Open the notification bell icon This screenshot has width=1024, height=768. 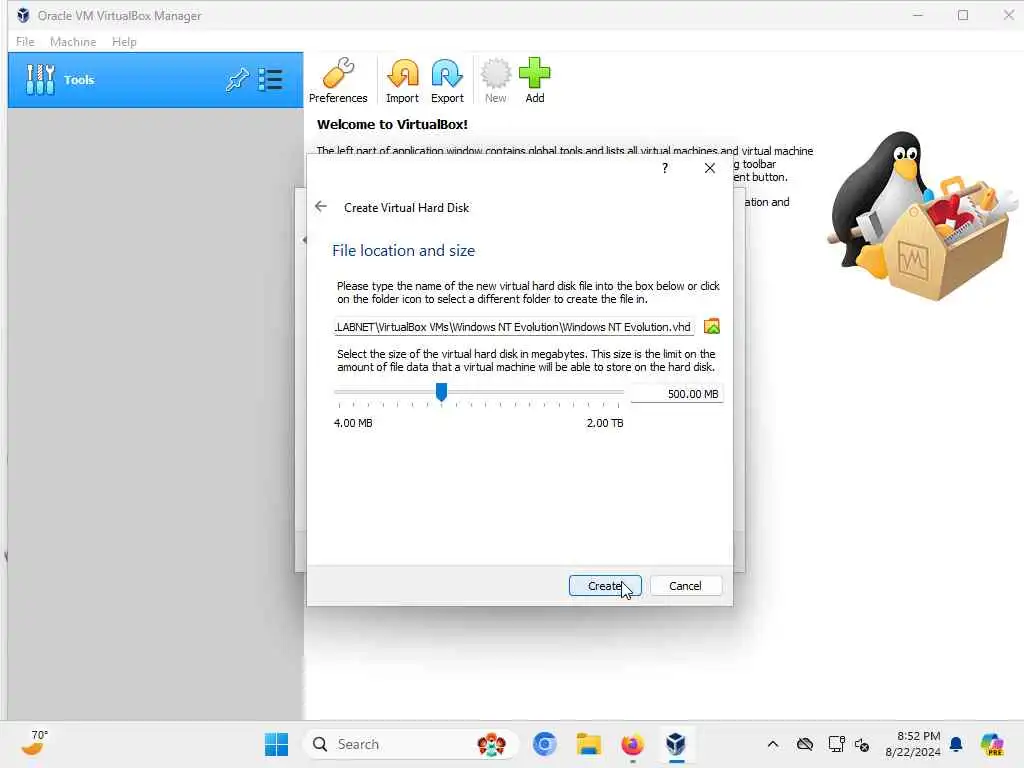[956, 744]
